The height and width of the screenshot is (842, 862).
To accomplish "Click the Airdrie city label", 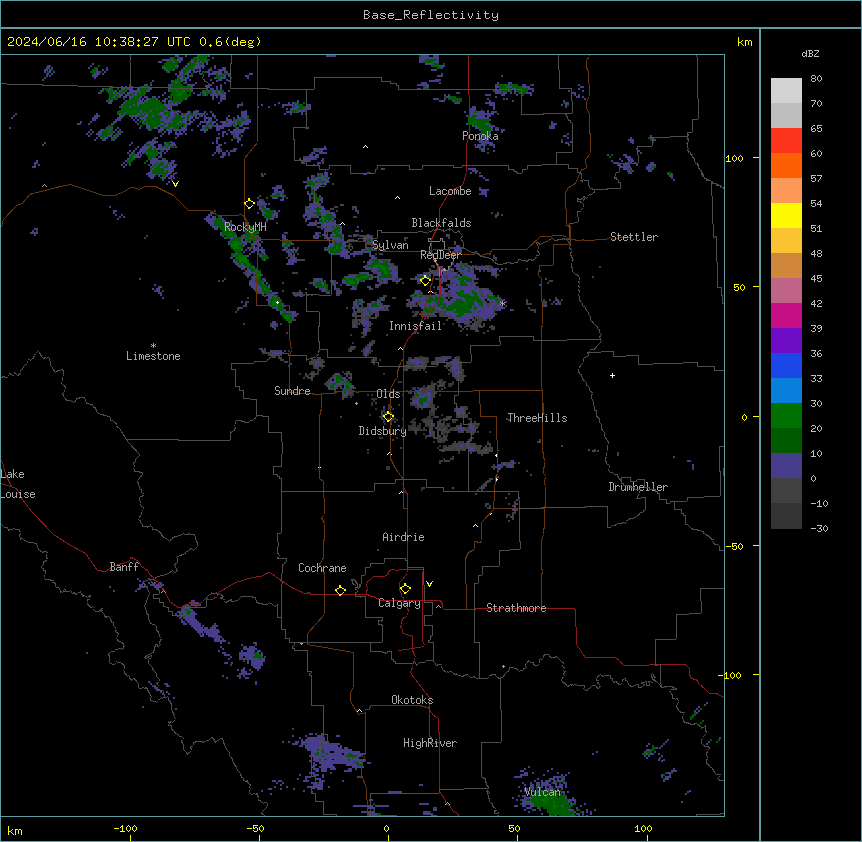I will click(404, 537).
